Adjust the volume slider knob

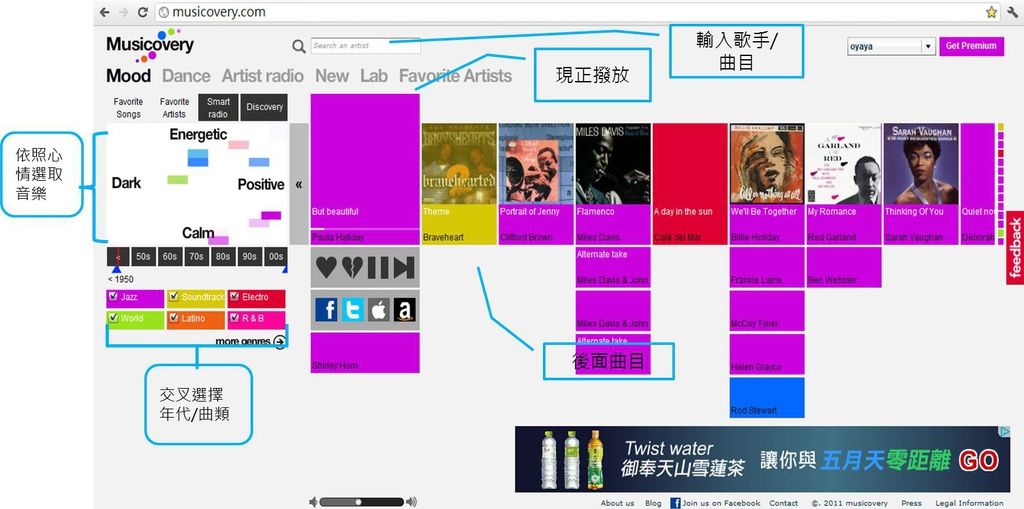[358, 502]
